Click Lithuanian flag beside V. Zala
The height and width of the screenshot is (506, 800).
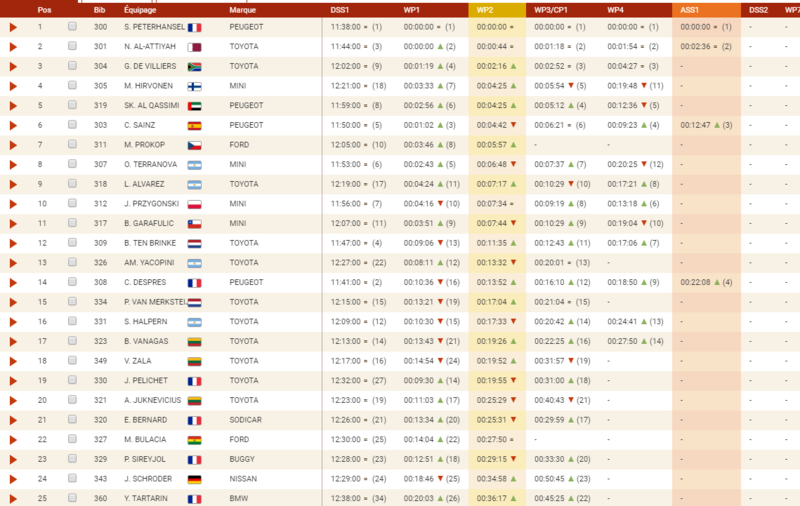coord(194,362)
